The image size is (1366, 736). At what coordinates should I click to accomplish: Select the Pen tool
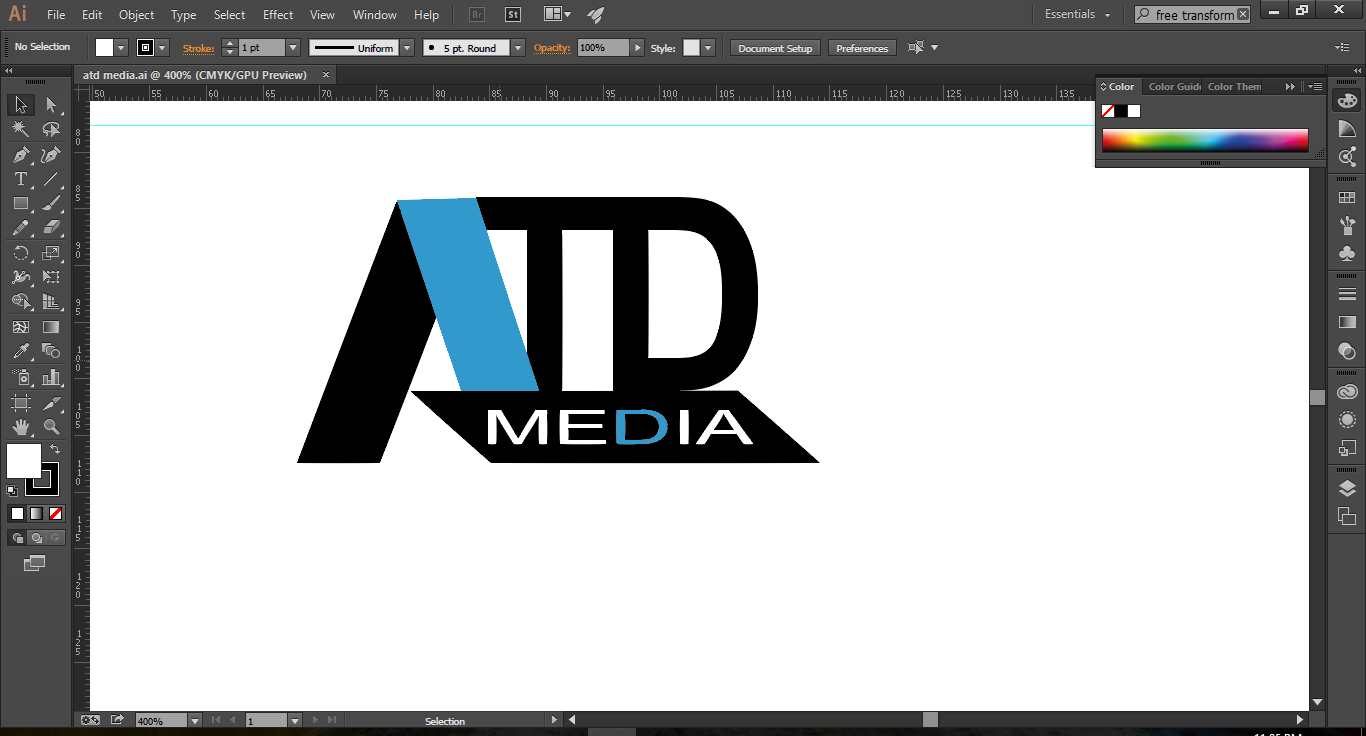point(20,155)
